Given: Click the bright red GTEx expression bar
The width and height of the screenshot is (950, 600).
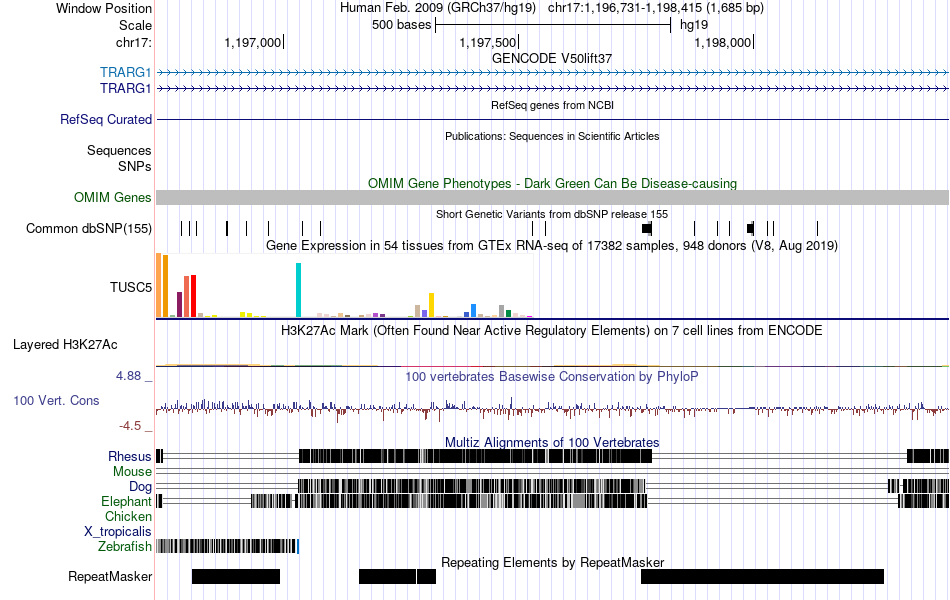Looking at the screenshot, I should (x=193, y=296).
